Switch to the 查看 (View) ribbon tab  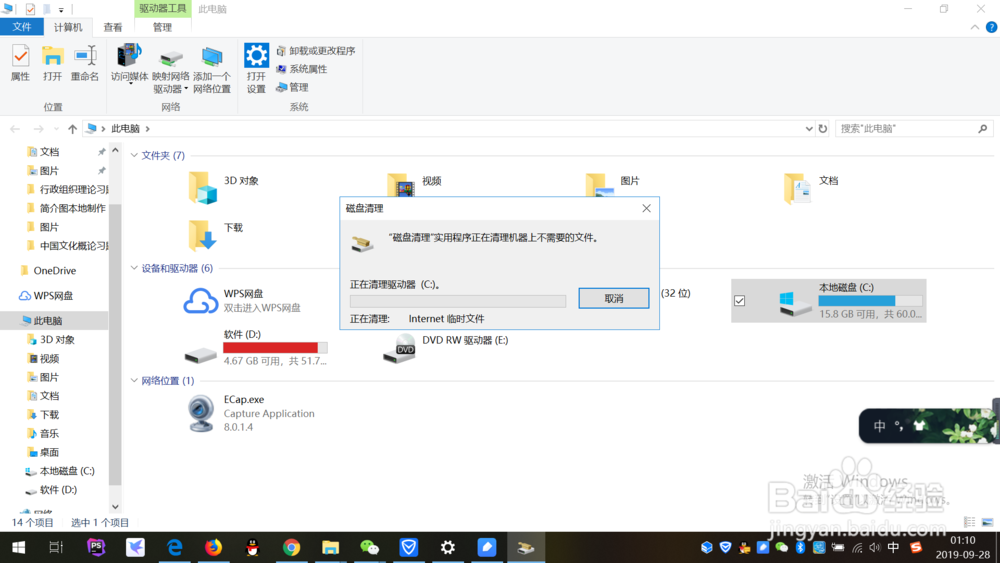coord(113,27)
